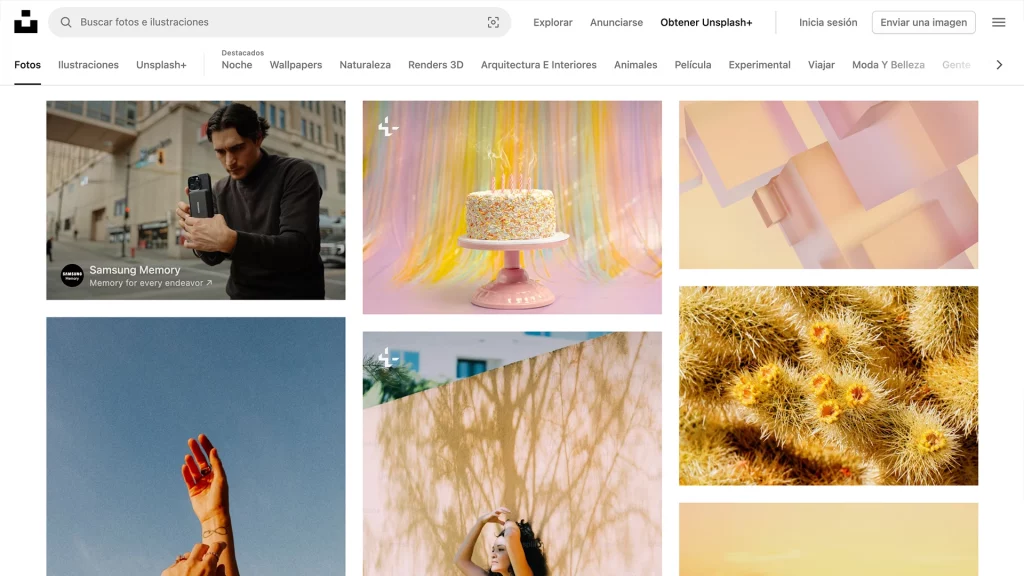
Task: Open the Wallpapers category
Action: click(295, 65)
